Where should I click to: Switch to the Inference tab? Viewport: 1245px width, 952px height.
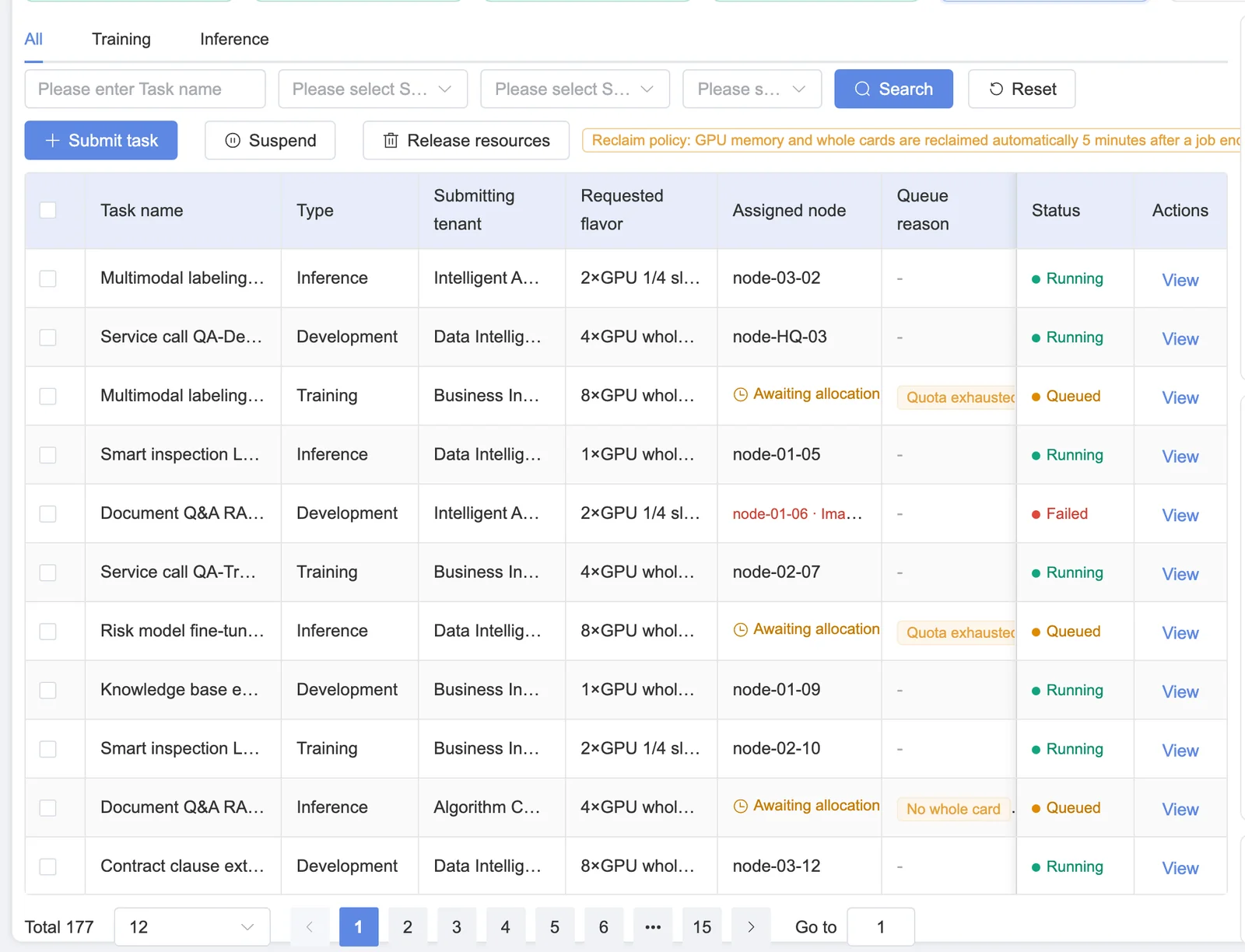[234, 40]
